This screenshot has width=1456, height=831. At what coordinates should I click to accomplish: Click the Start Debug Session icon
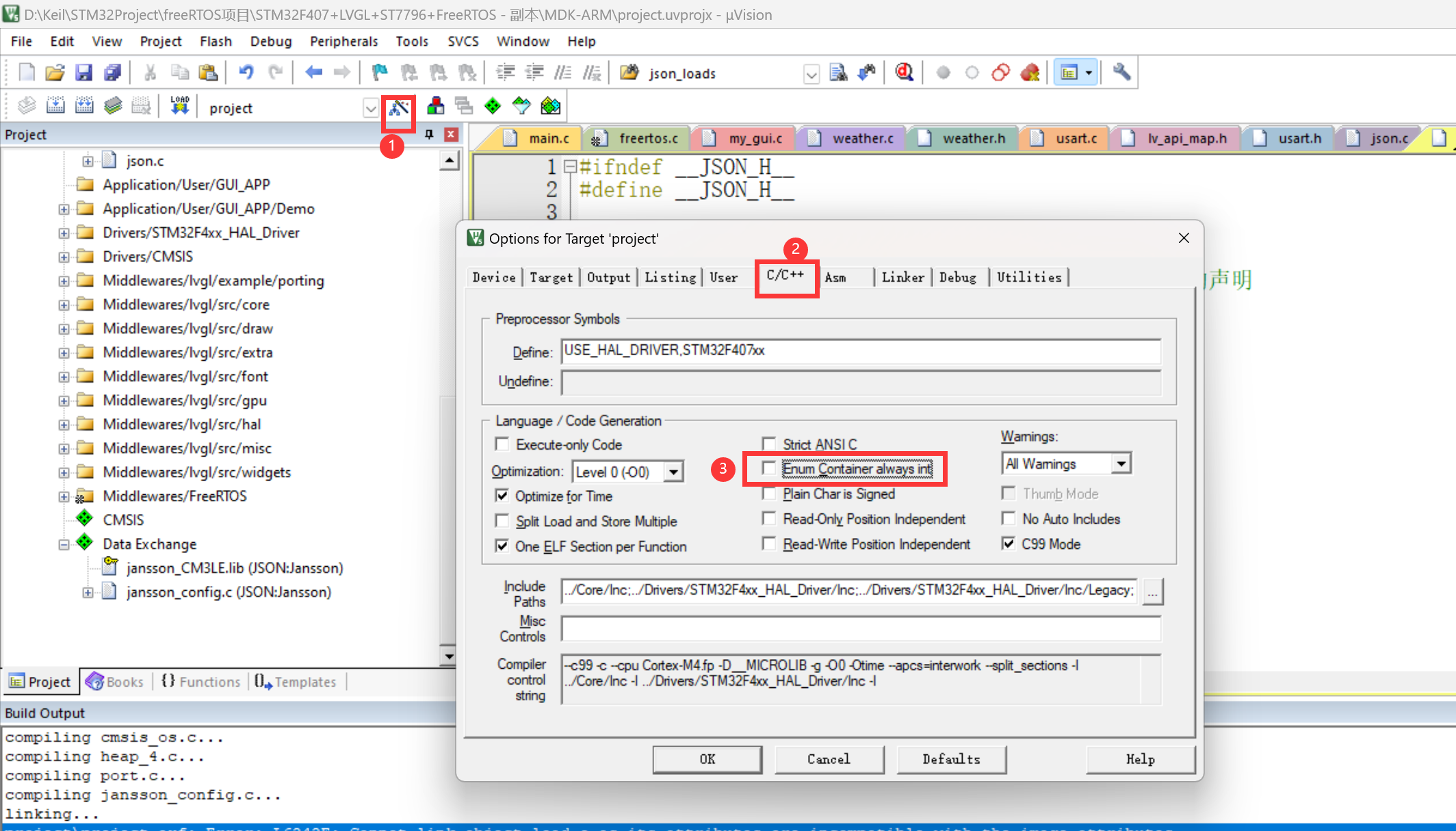(905, 73)
